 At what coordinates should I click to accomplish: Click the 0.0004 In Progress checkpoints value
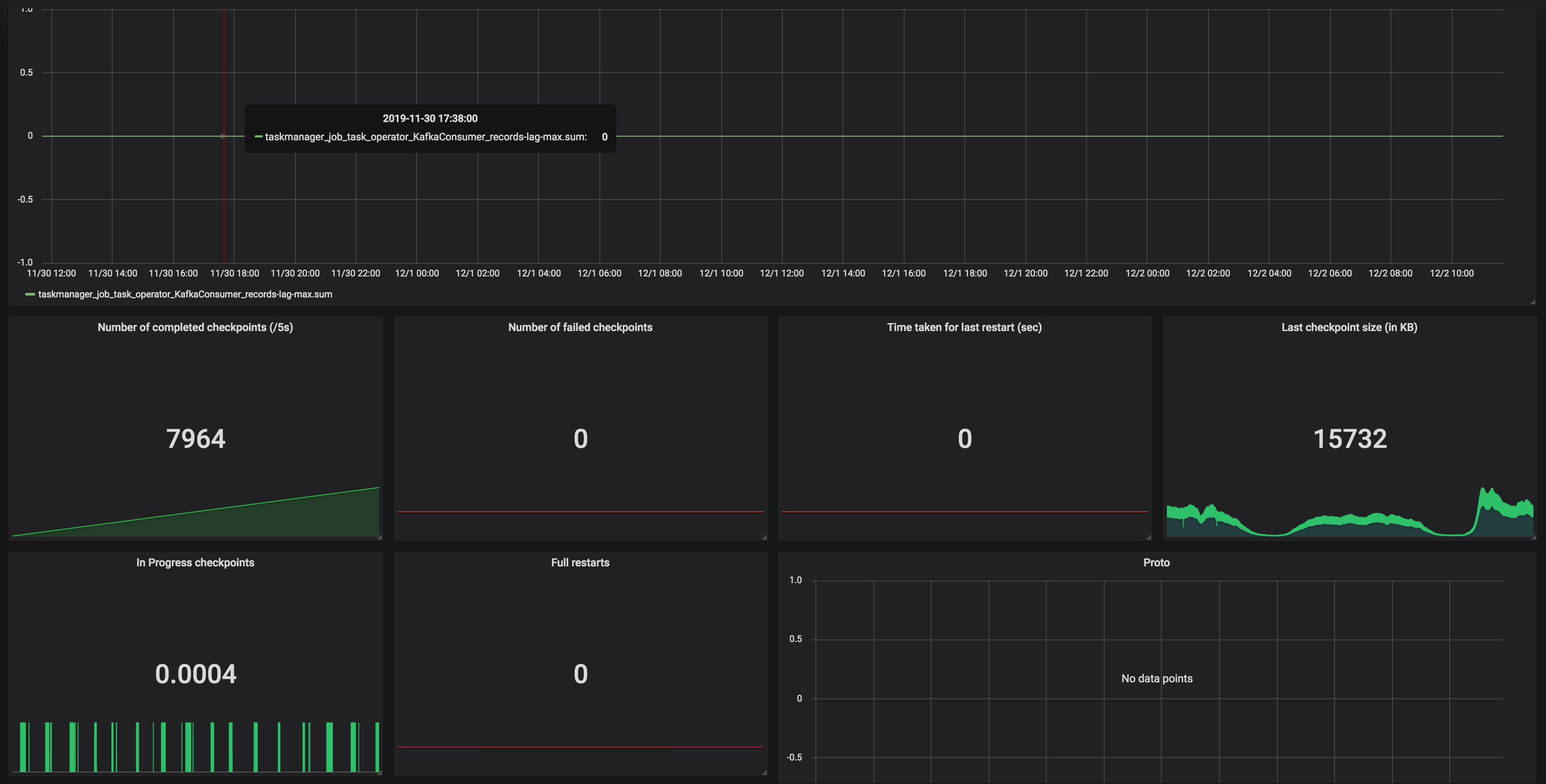[195, 674]
